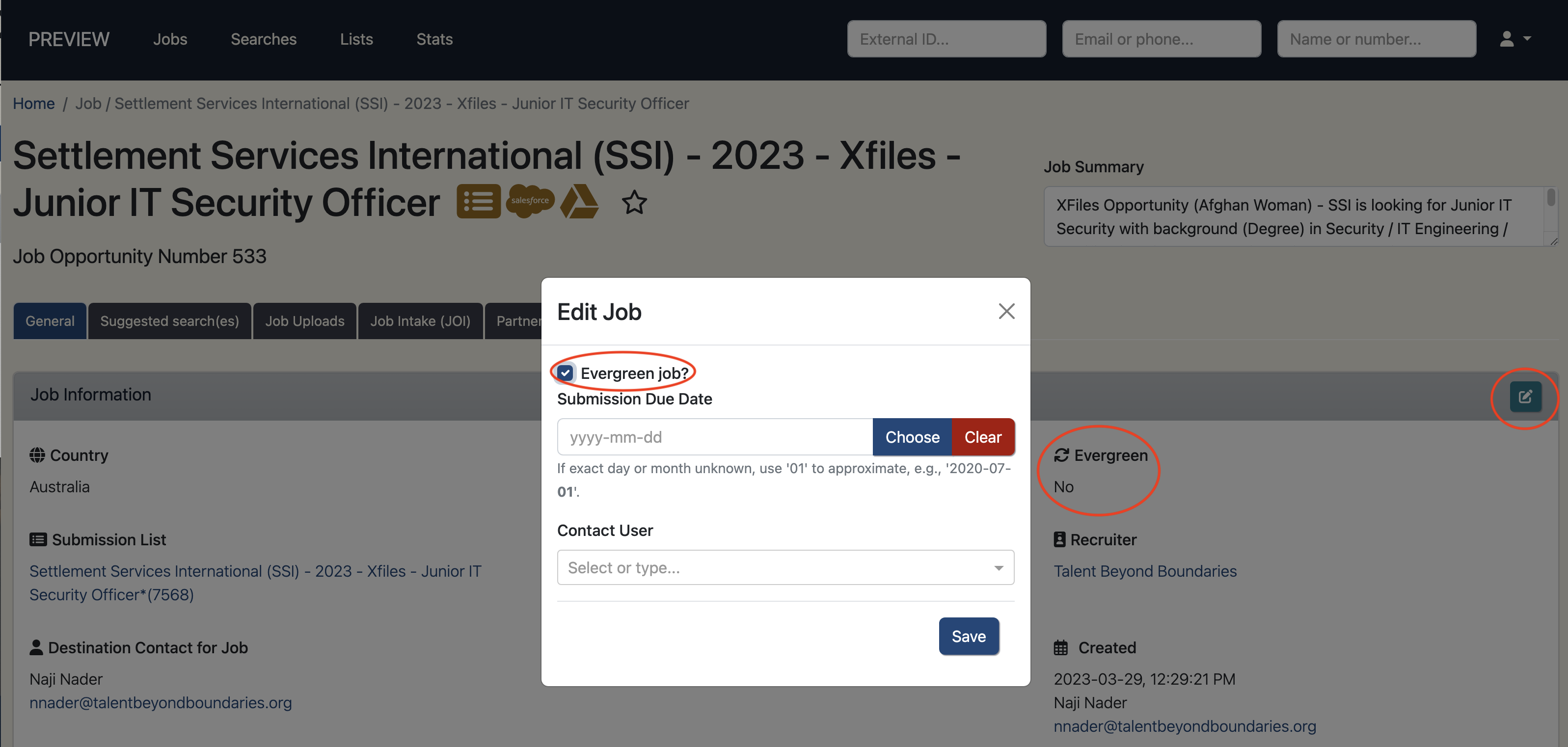1568x747 pixels.
Task: Open the Job Intake (JOI) tab
Action: click(420, 321)
